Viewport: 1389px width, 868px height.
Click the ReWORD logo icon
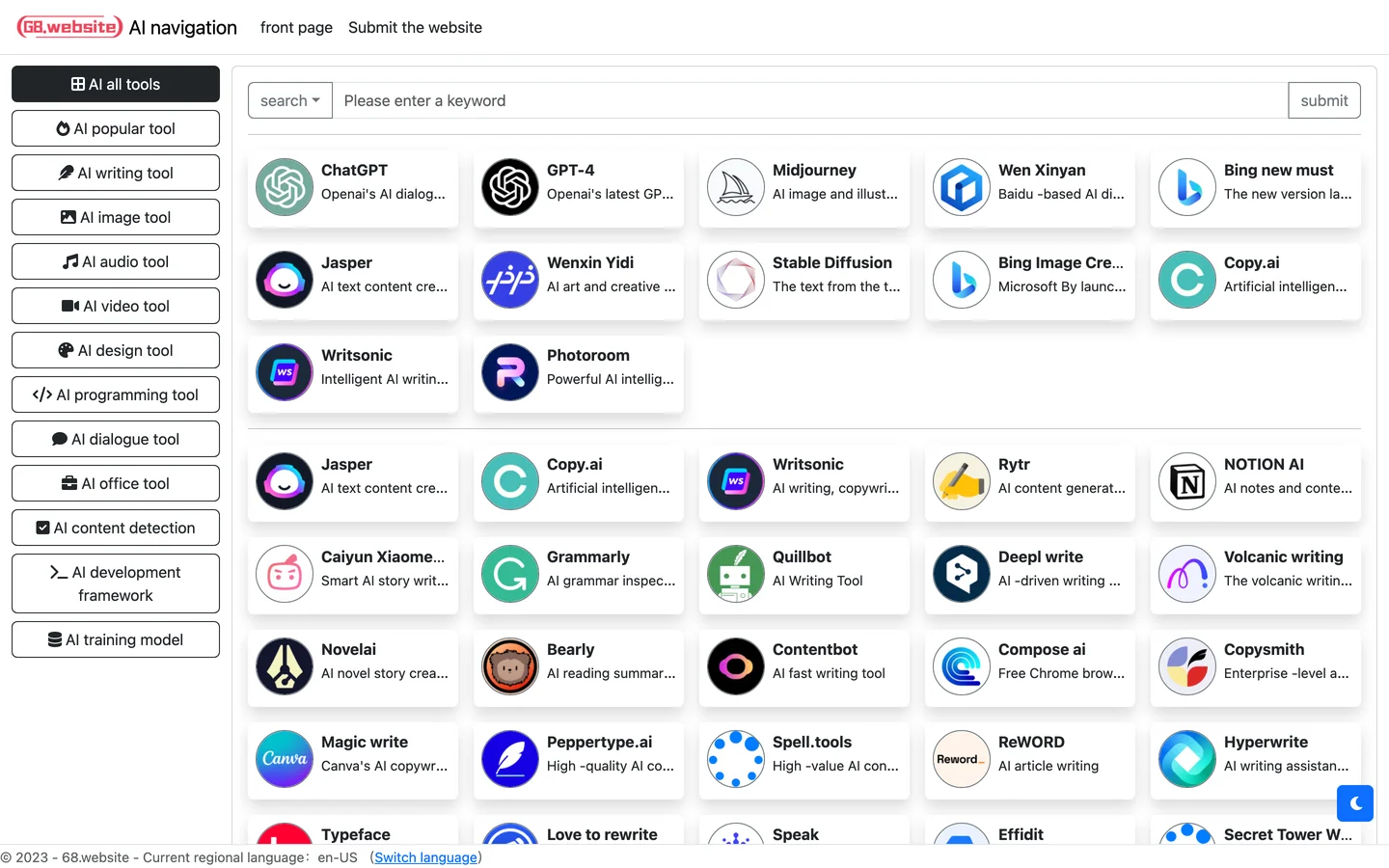pyautogui.click(x=962, y=759)
